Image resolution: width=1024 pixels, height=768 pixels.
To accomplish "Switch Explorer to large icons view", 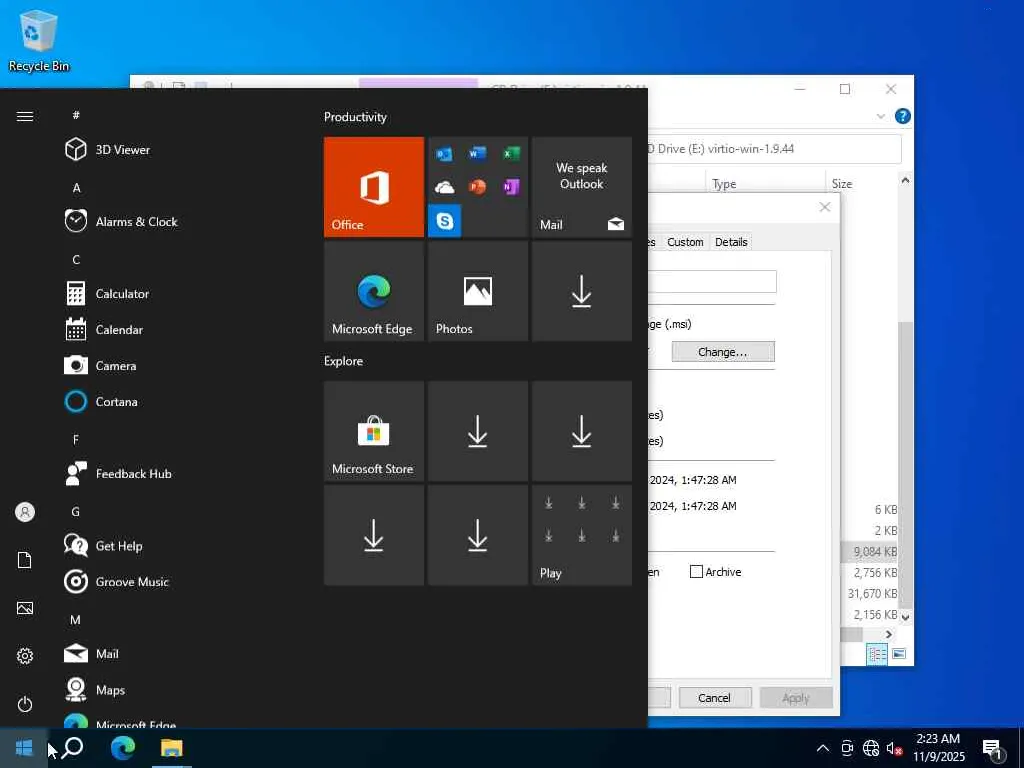I will (x=899, y=654).
